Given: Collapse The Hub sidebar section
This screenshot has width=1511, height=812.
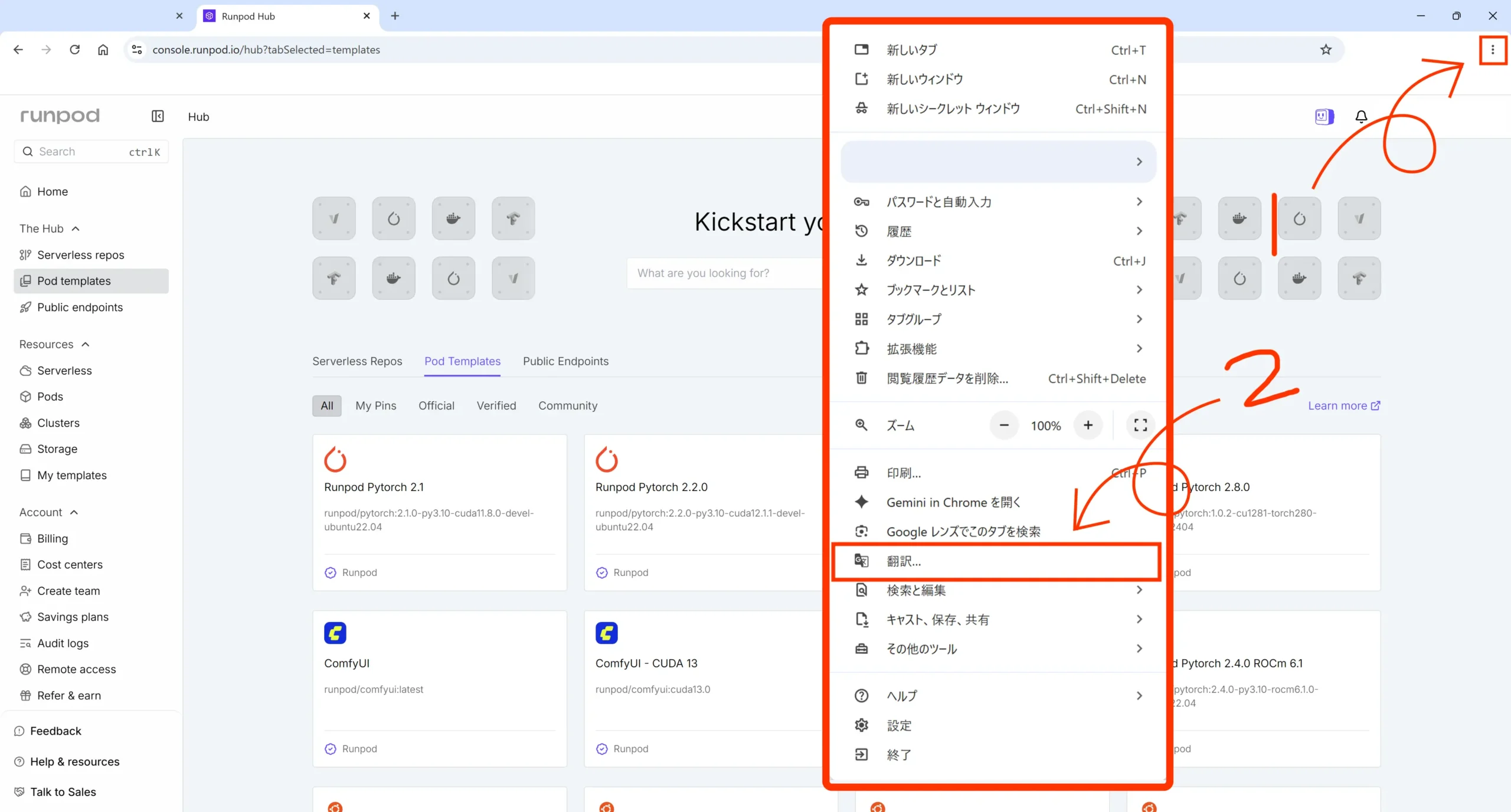Looking at the screenshot, I should pos(50,228).
